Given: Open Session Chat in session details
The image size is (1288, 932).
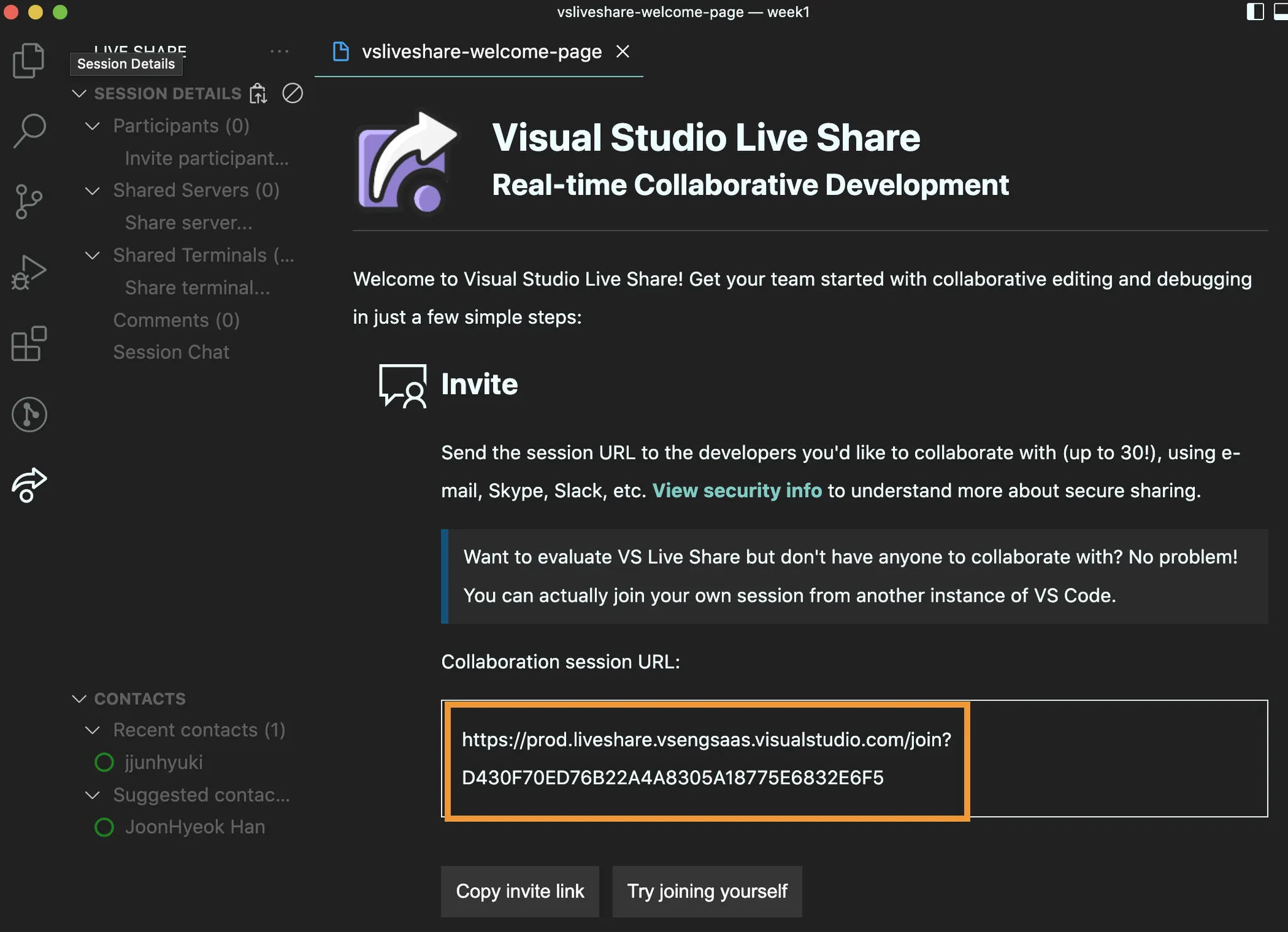Looking at the screenshot, I should click(x=171, y=352).
